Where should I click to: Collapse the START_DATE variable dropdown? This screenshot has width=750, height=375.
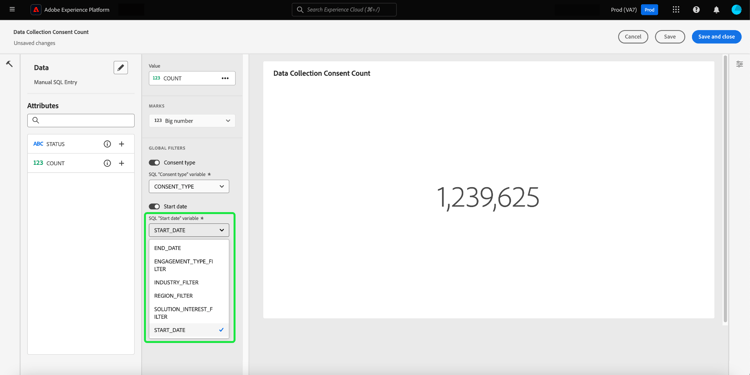(189, 230)
